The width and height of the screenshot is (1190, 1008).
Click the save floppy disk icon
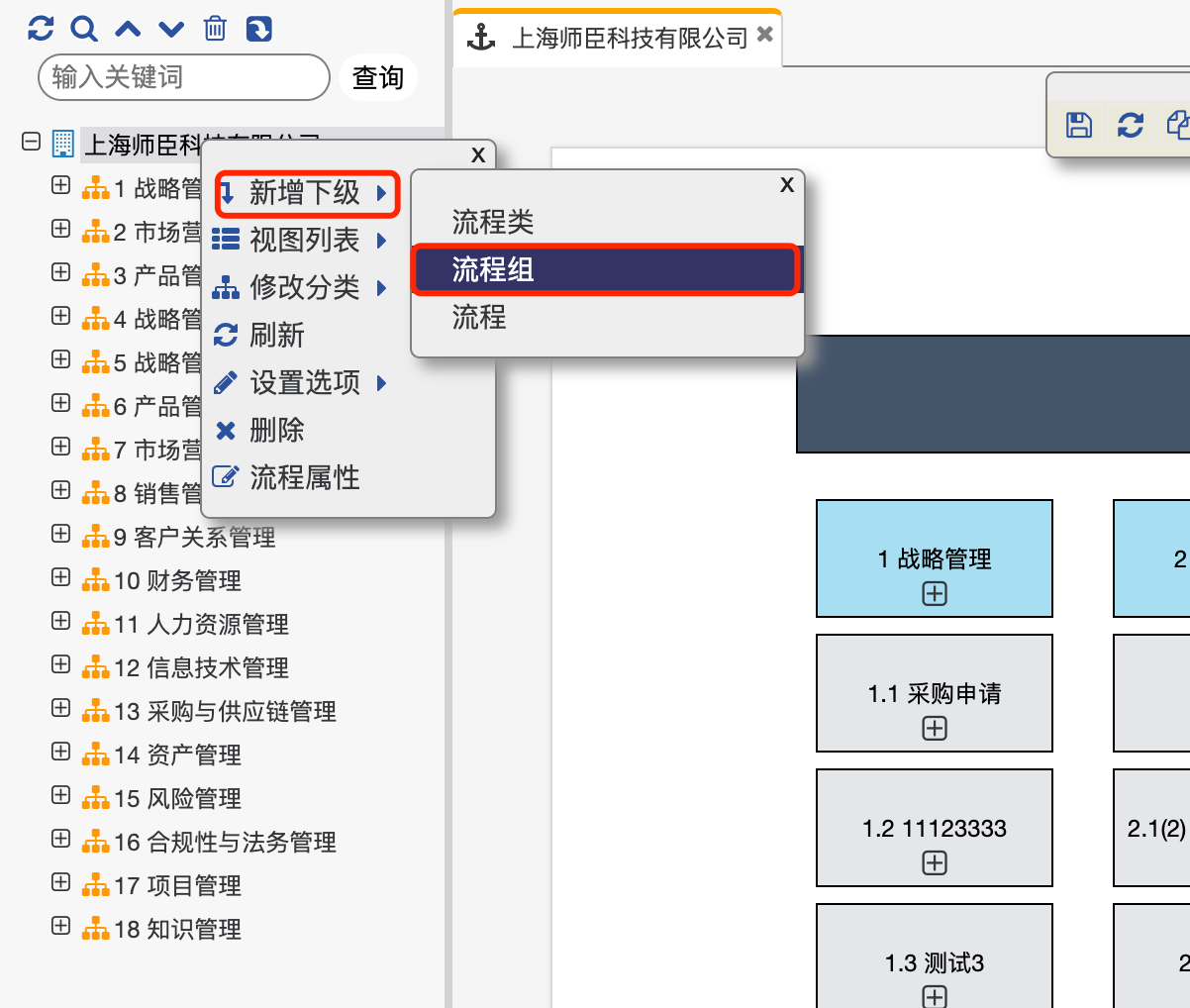tap(1079, 125)
